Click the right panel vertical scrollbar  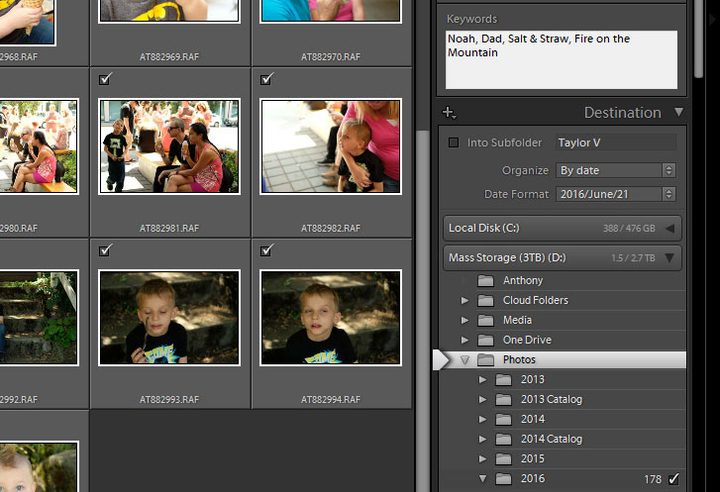(699, 39)
